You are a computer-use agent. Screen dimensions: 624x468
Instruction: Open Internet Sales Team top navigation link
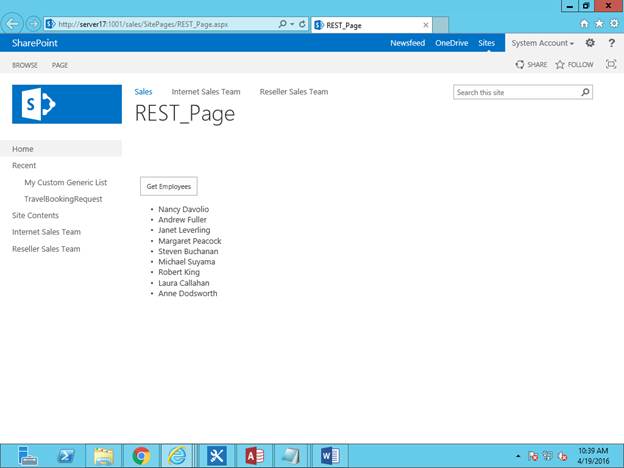(x=206, y=92)
